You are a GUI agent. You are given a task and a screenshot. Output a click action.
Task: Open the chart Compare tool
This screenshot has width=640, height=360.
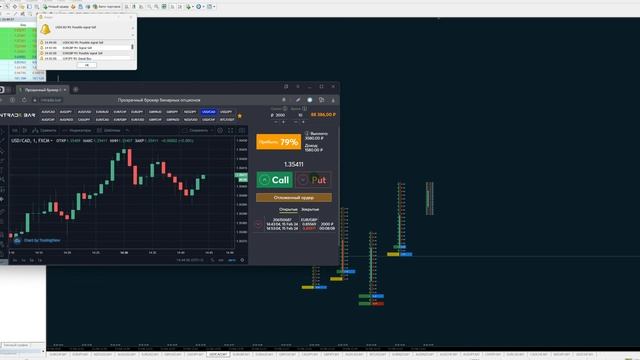[44, 131]
